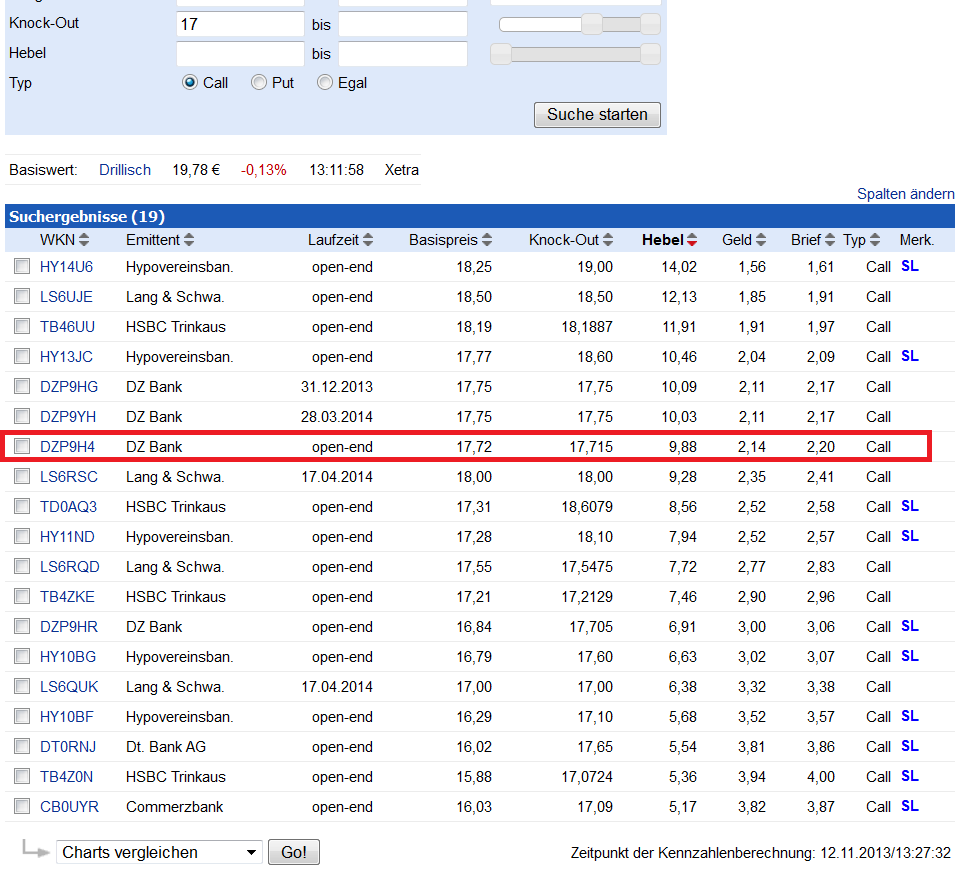Click the left Hebel slider handle
974x887 pixels.
click(501, 54)
